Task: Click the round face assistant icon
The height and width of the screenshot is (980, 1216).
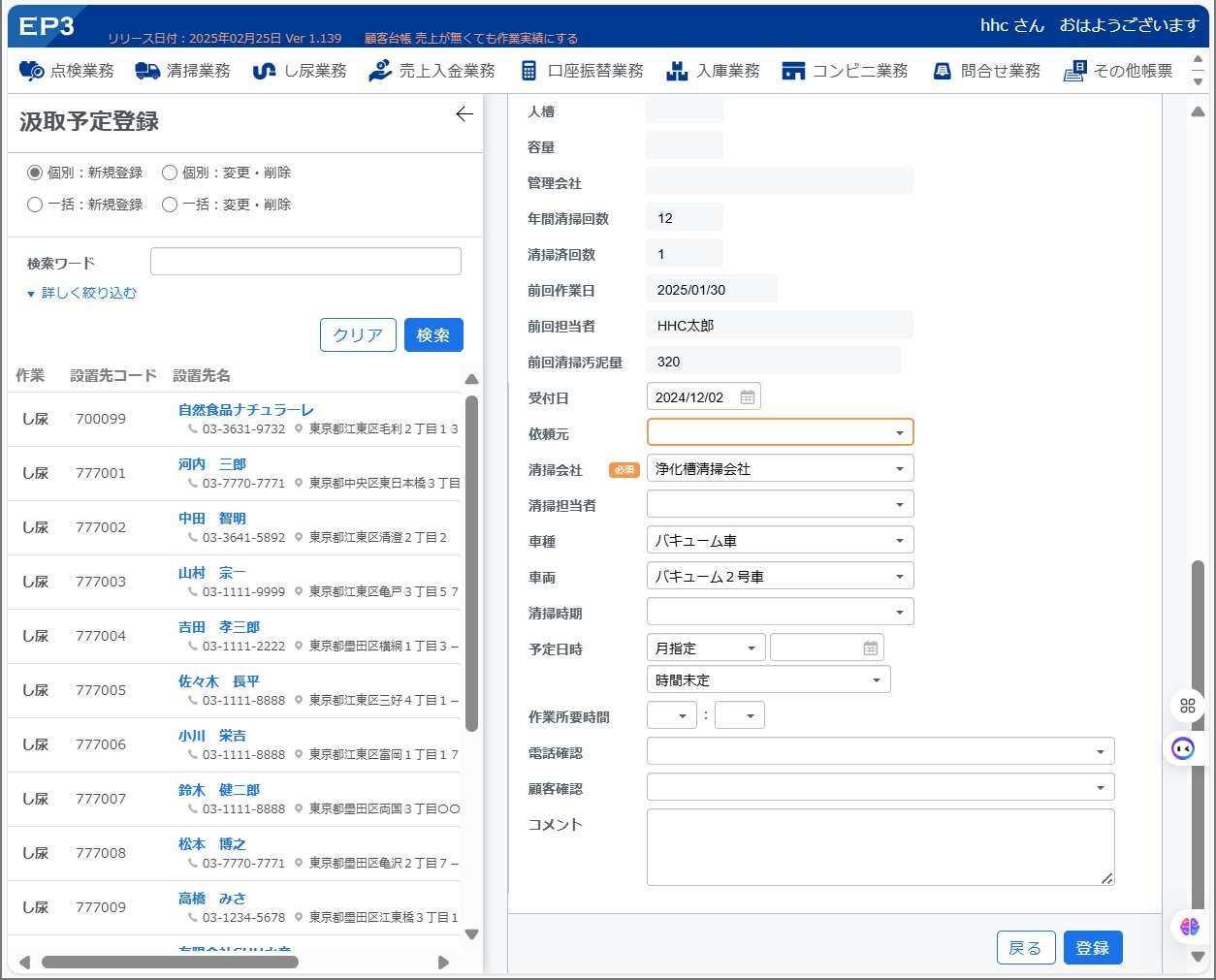Action: [1183, 748]
